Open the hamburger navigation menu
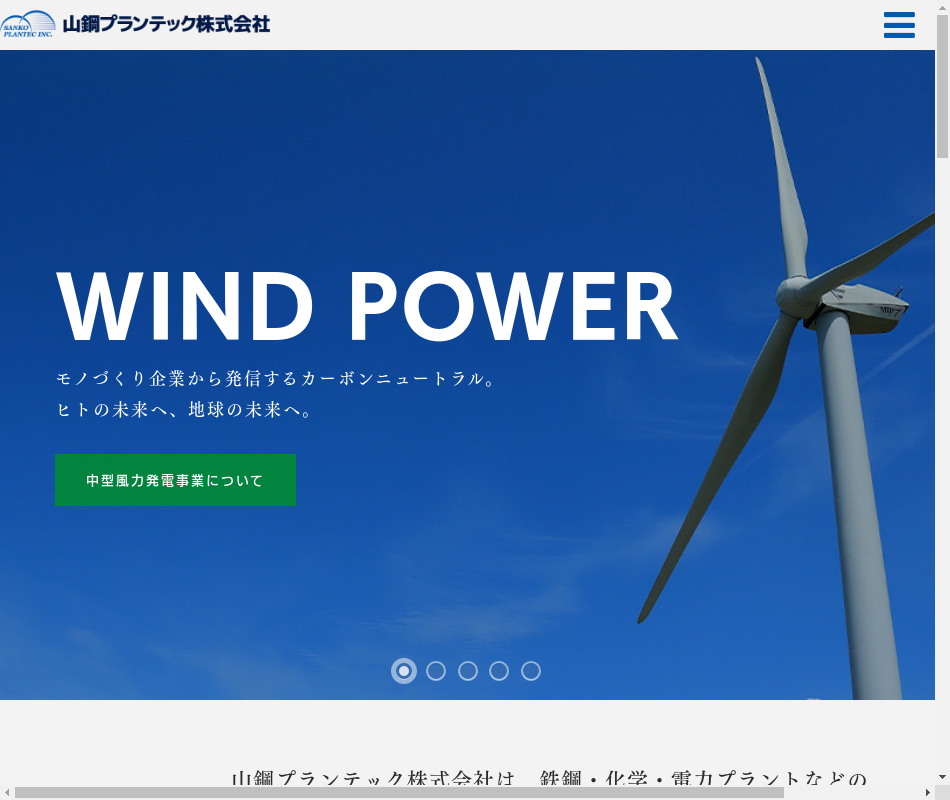This screenshot has width=950, height=800. coord(899,25)
